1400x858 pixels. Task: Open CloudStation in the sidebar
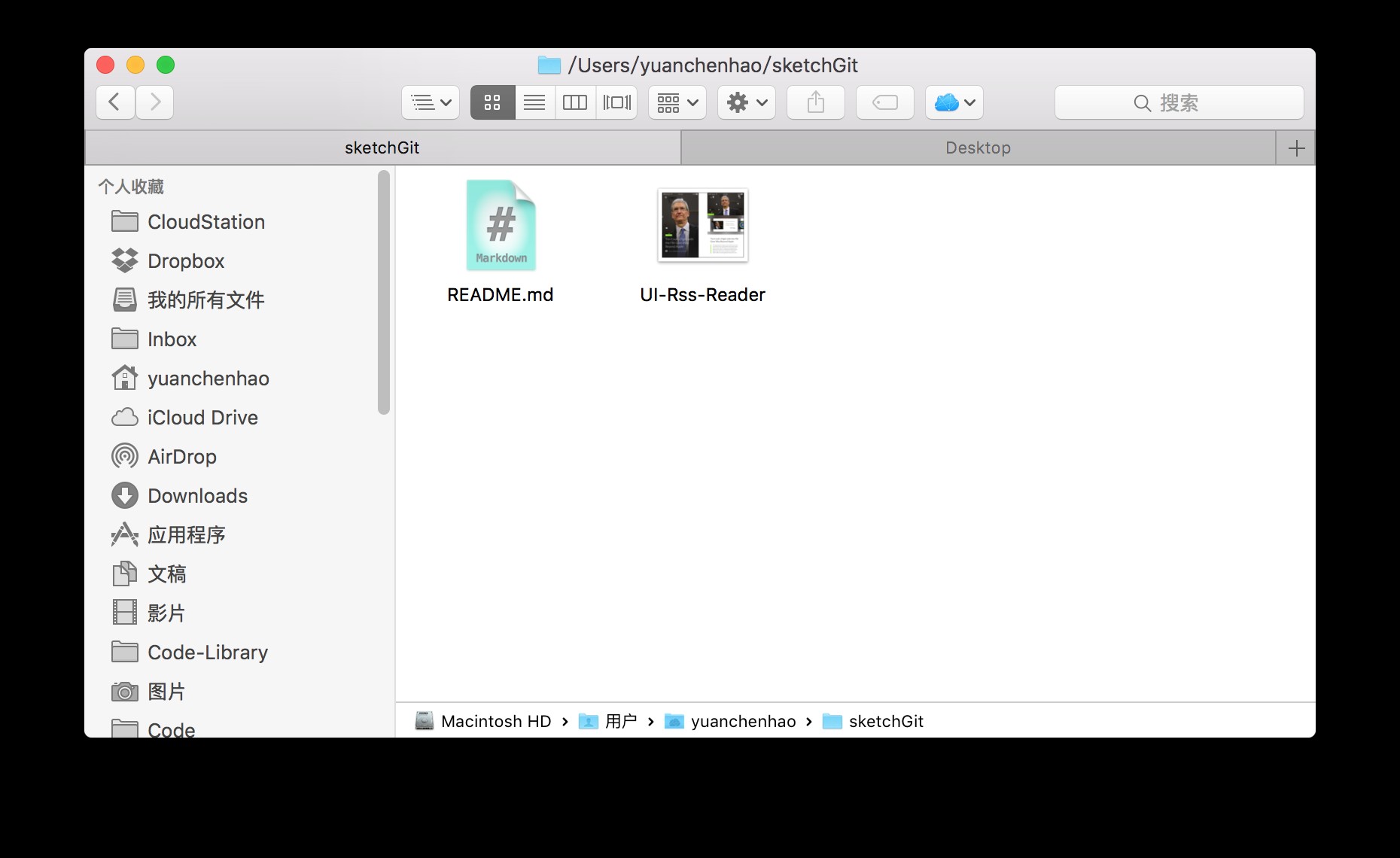click(x=206, y=222)
